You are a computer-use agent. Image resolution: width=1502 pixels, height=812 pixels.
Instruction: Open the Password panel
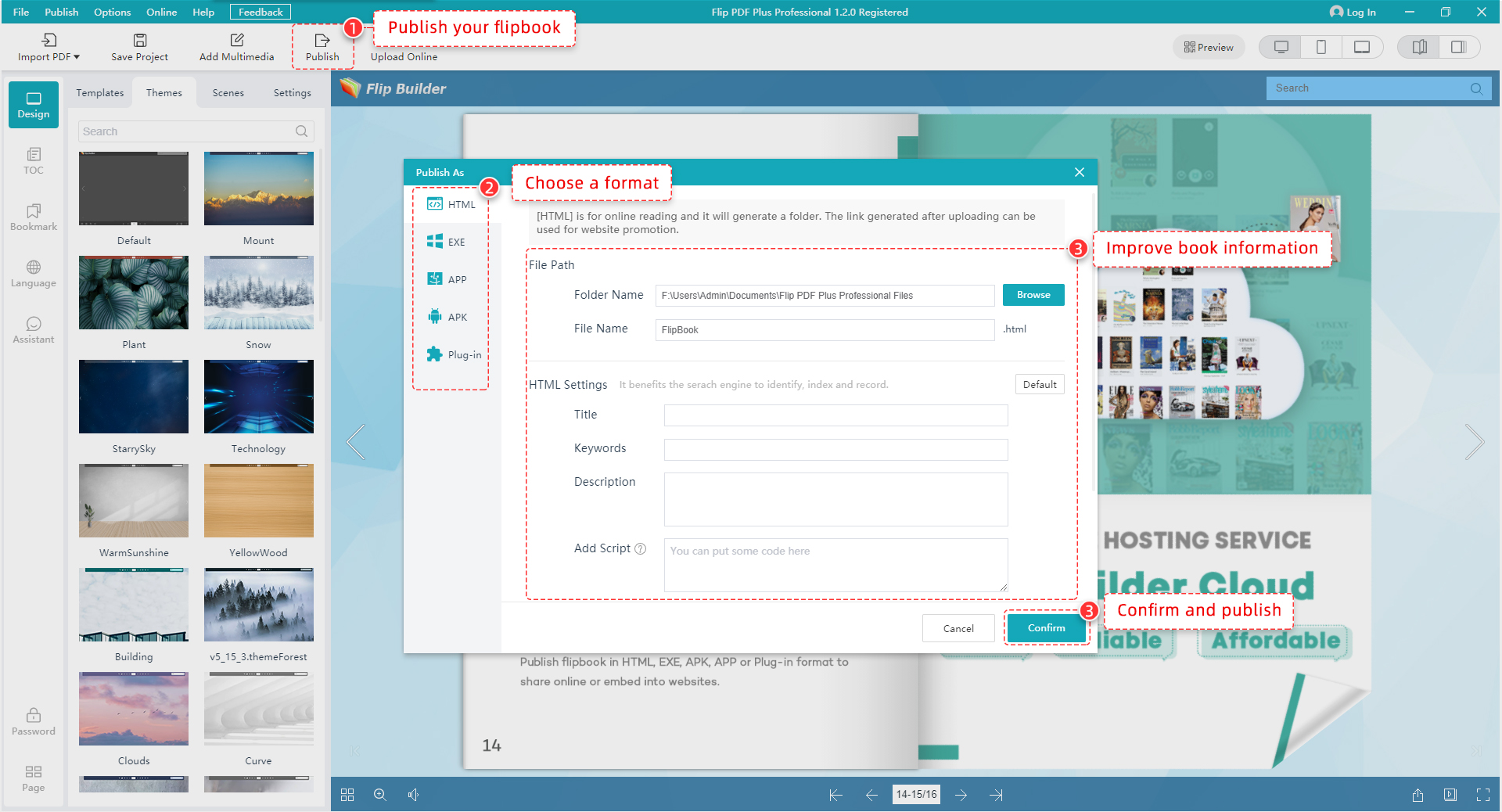click(33, 720)
